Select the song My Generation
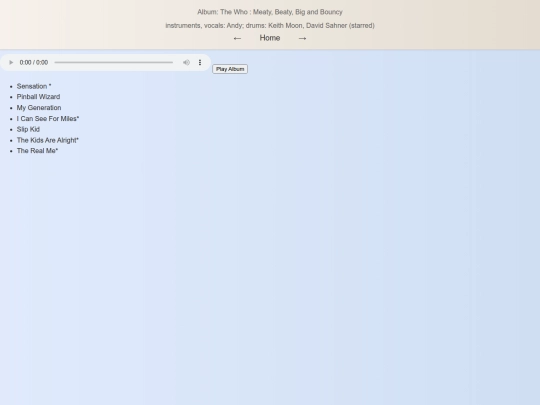The image size is (540, 405). [39, 108]
